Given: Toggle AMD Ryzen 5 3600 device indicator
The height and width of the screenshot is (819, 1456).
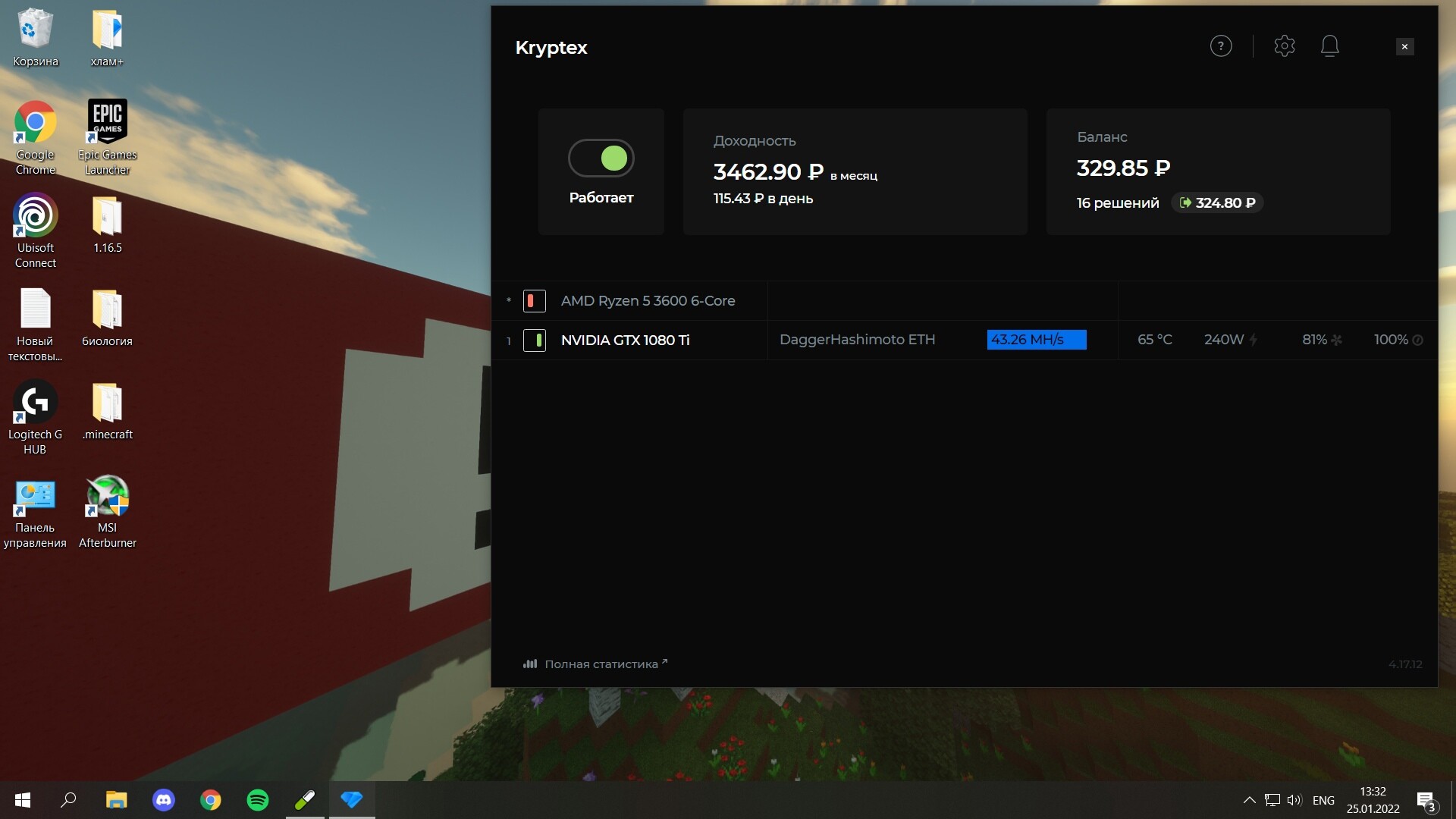Looking at the screenshot, I should 535,301.
